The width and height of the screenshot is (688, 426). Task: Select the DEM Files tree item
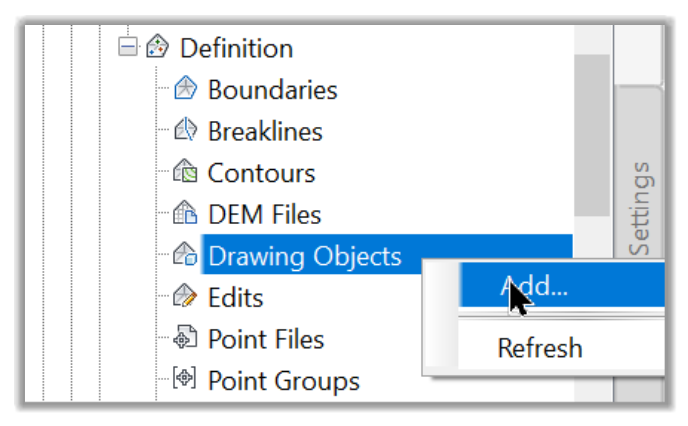pyautogui.click(x=265, y=215)
